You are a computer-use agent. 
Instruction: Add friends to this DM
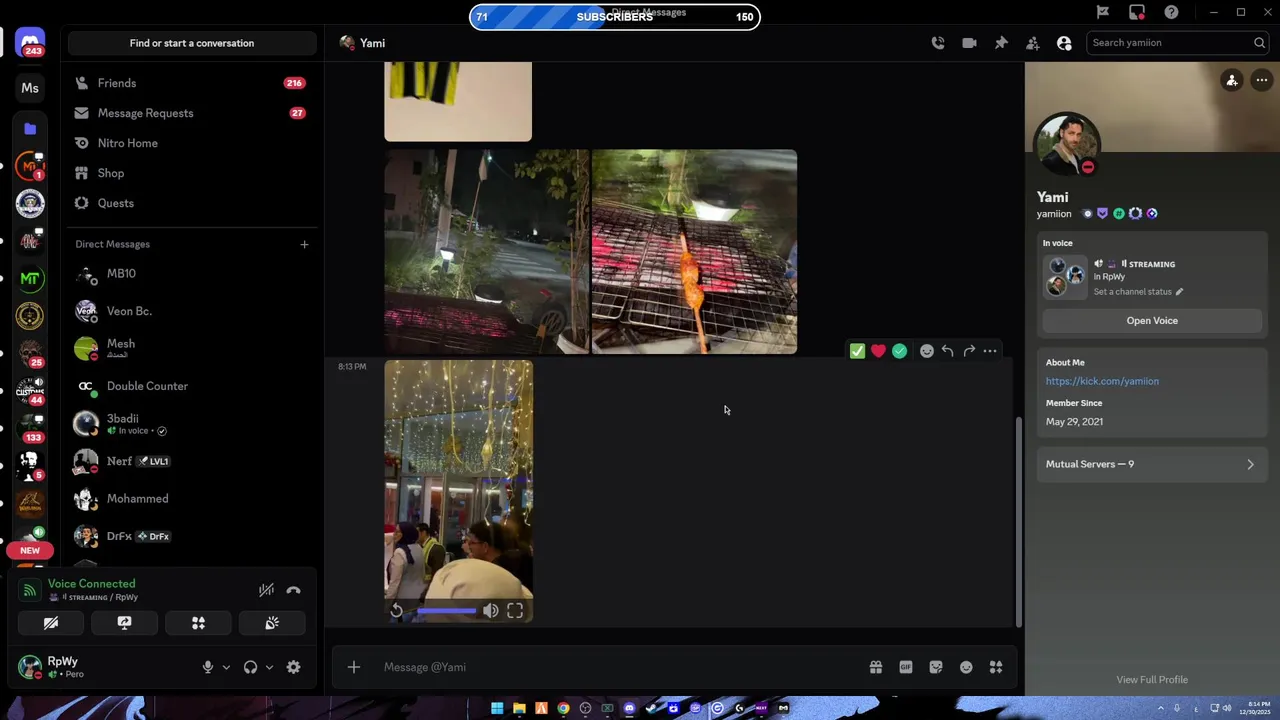1032,43
